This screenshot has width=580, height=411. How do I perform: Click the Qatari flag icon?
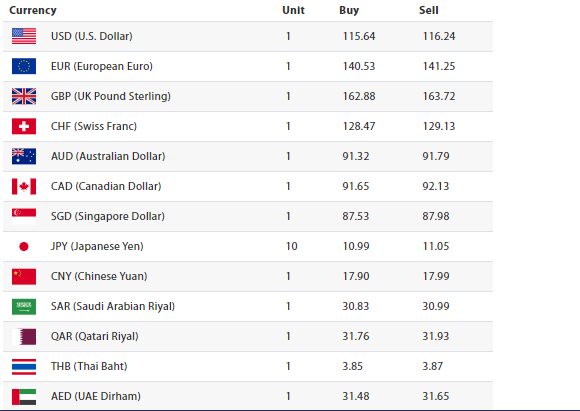[x=24, y=336]
